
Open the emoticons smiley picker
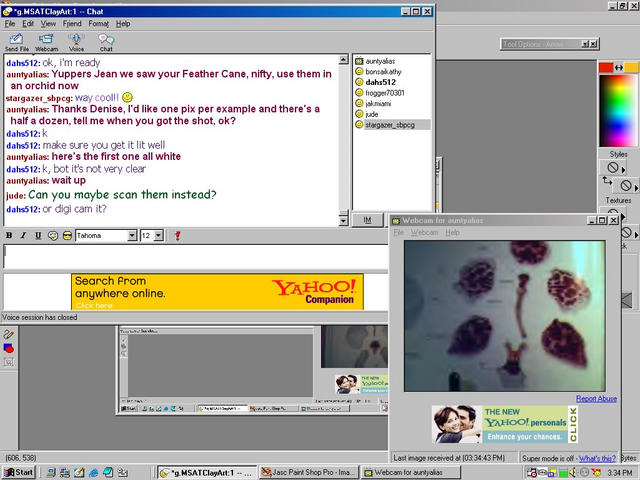point(67,236)
